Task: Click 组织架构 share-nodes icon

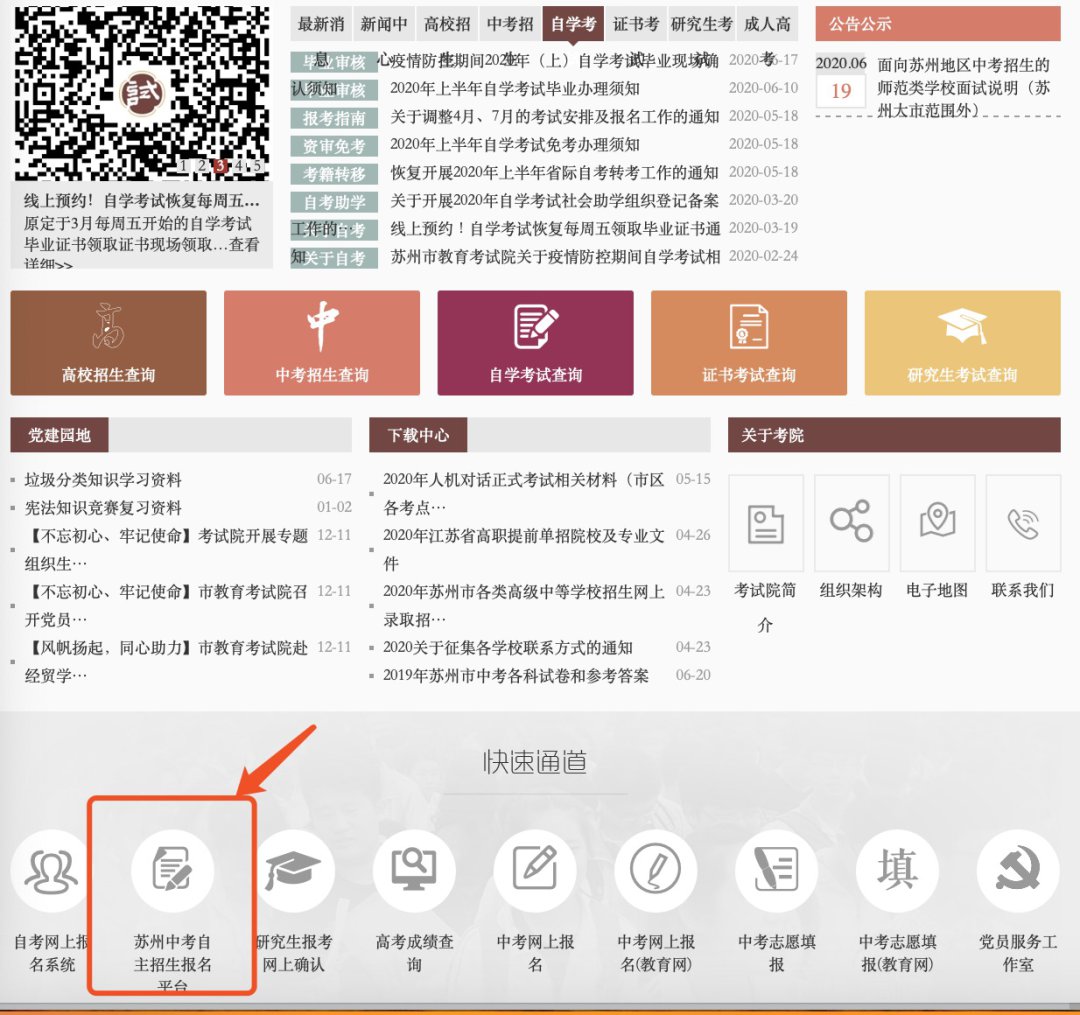Action: coord(851,523)
